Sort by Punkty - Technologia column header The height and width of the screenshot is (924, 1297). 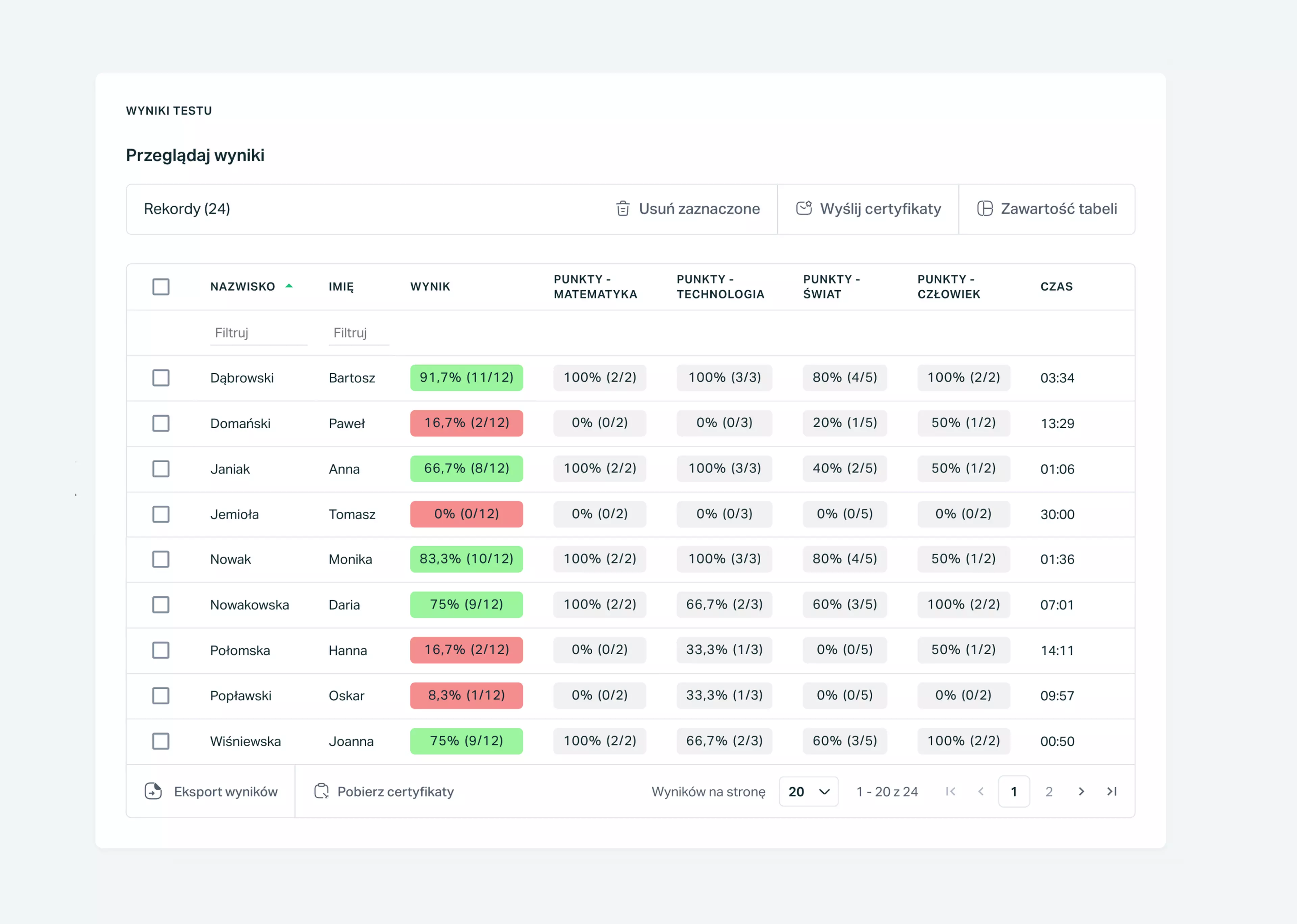coord(720,287)
